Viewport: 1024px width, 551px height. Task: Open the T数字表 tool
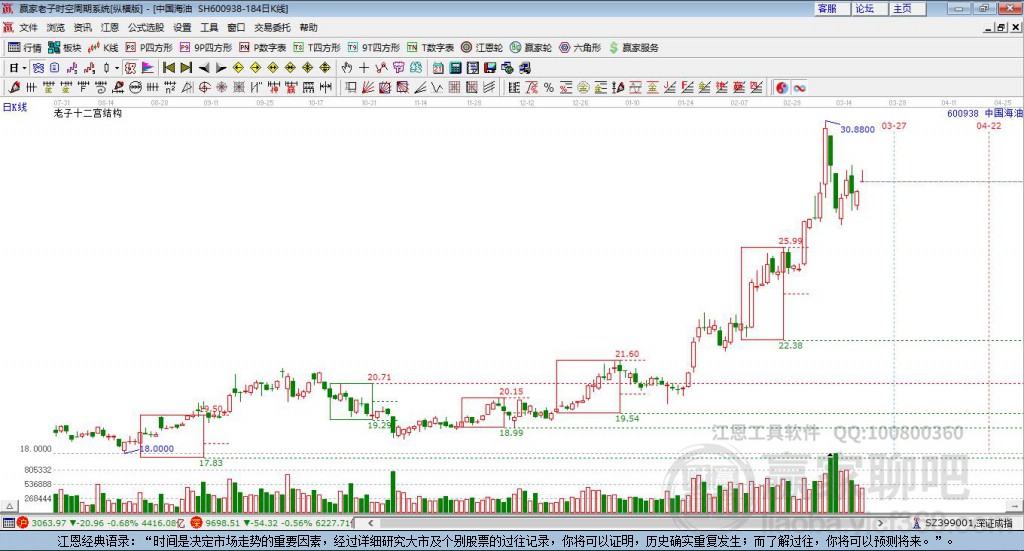tap(430, 48)
